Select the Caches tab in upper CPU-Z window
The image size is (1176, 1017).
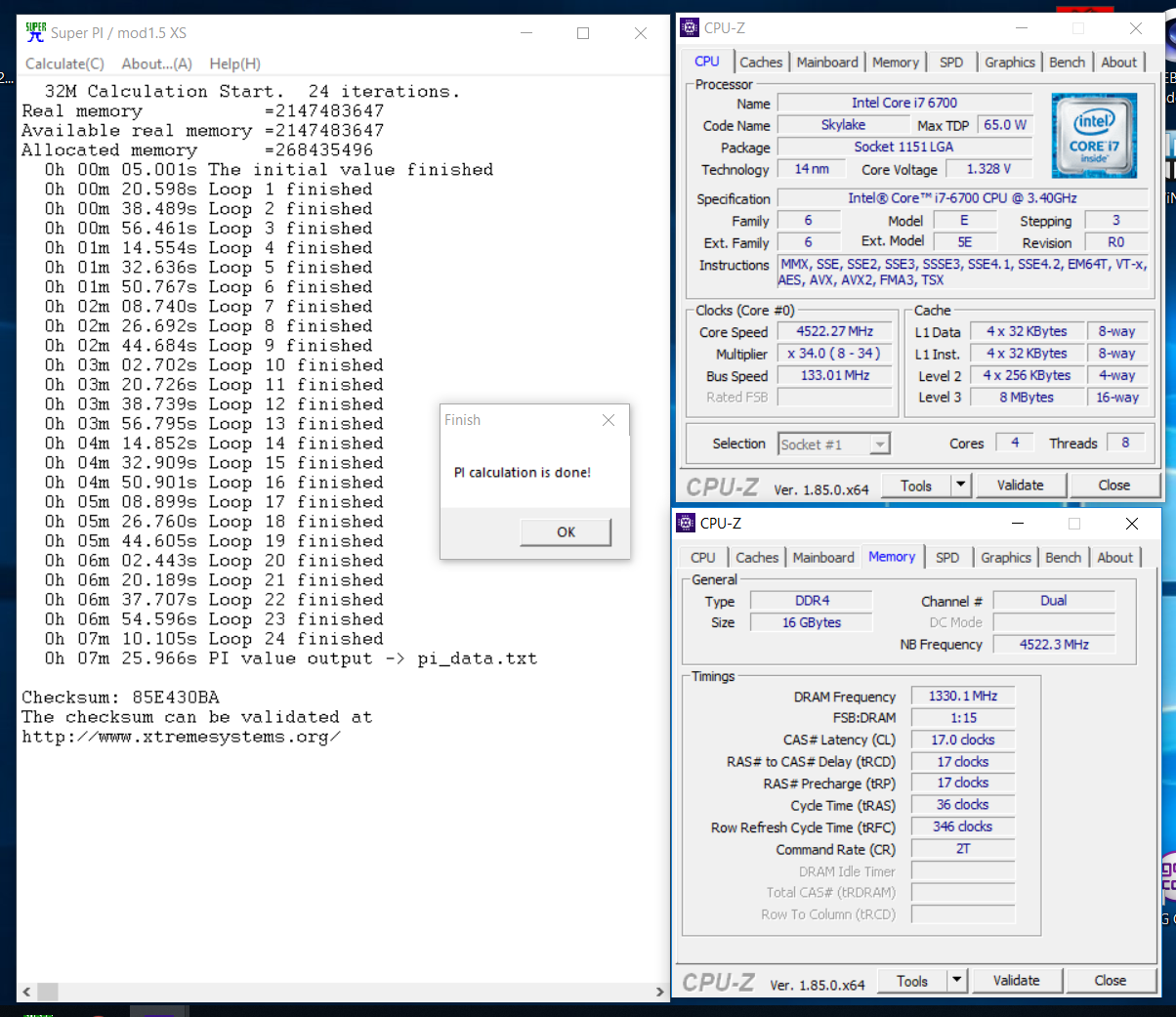(x=761, y=62)
